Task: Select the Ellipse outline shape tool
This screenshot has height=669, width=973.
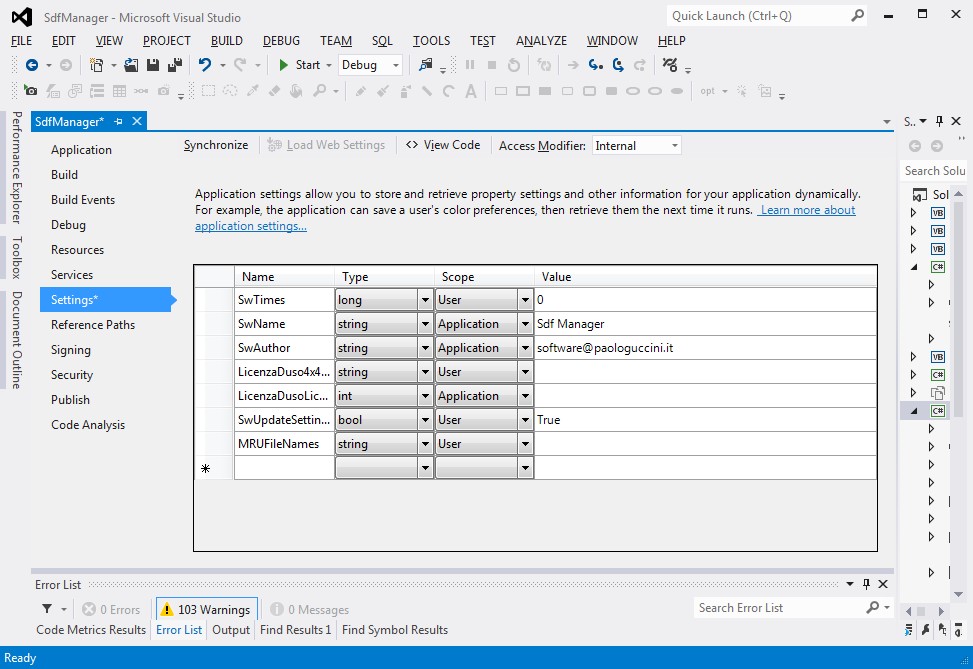Action: (632, 91)
